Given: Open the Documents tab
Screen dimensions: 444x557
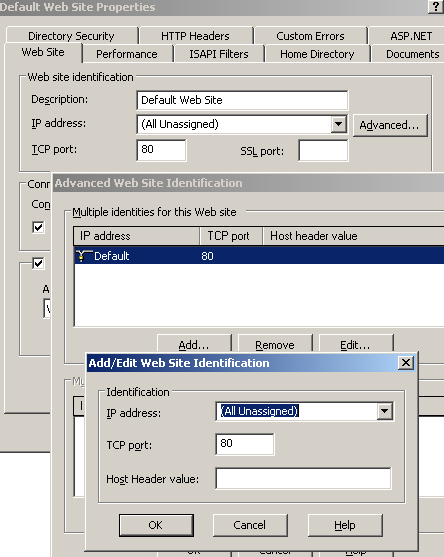Looking at the screenshot, I should (408, 54).
